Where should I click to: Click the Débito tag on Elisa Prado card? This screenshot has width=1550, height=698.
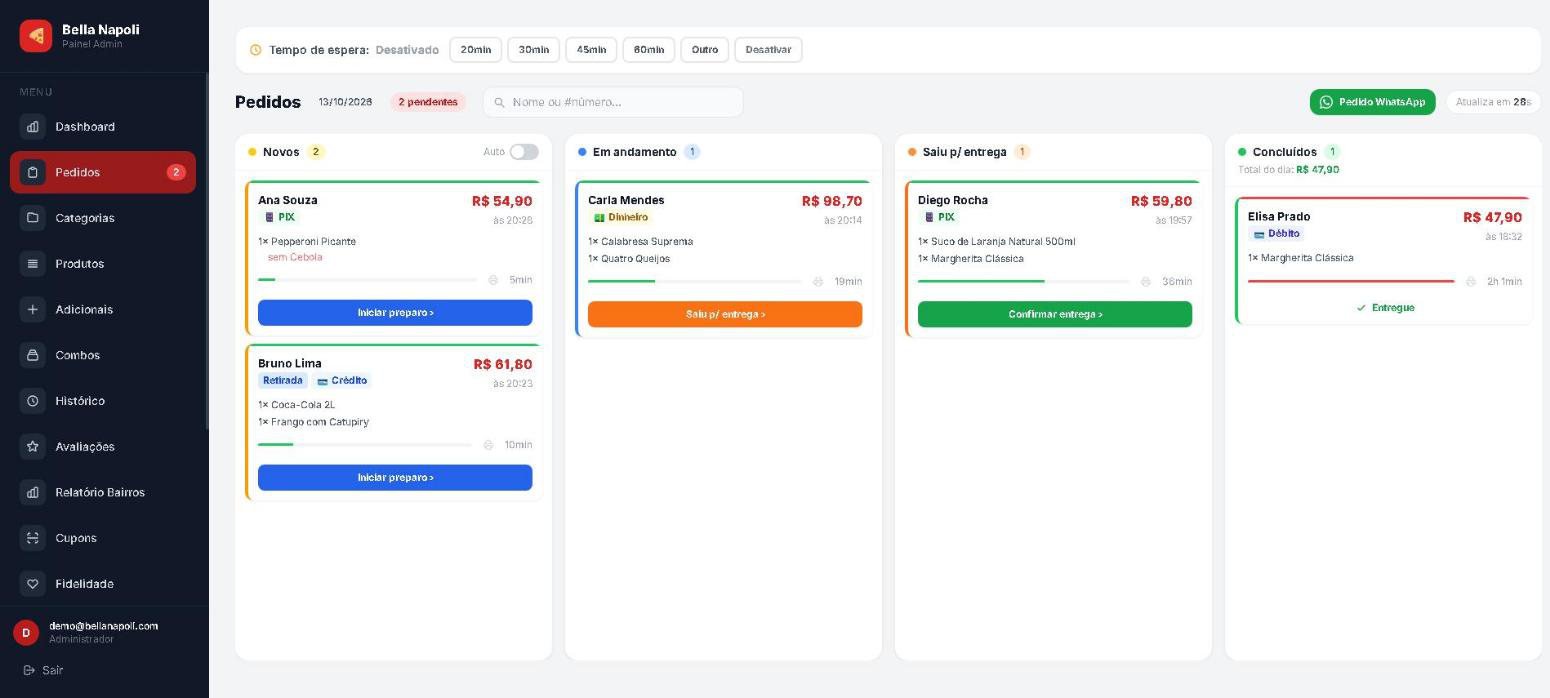tap(1277, 234)
